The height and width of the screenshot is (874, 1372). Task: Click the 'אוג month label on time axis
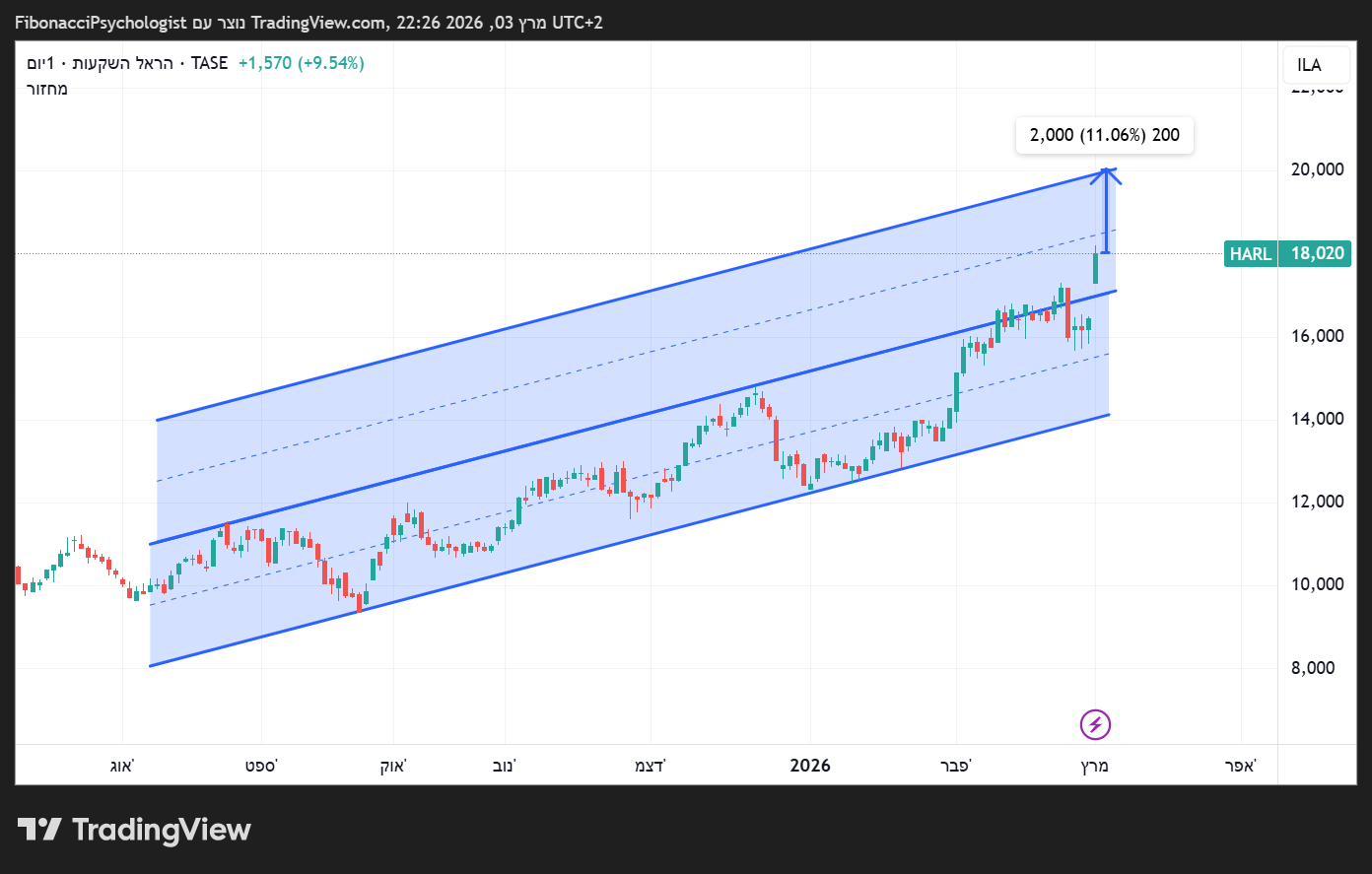(122, 766)
